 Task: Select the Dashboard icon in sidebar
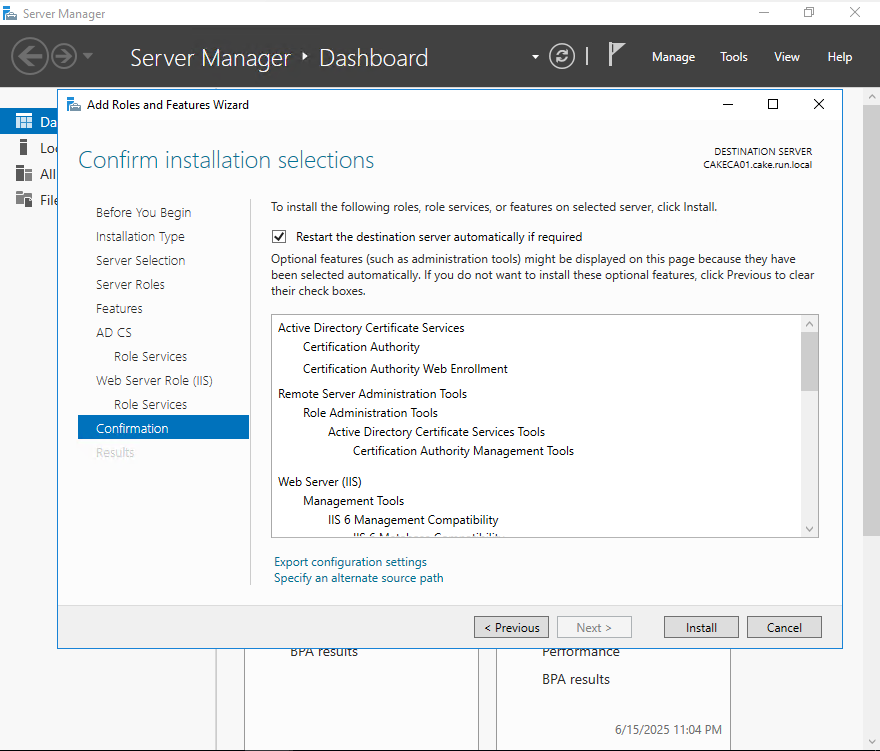24,121
